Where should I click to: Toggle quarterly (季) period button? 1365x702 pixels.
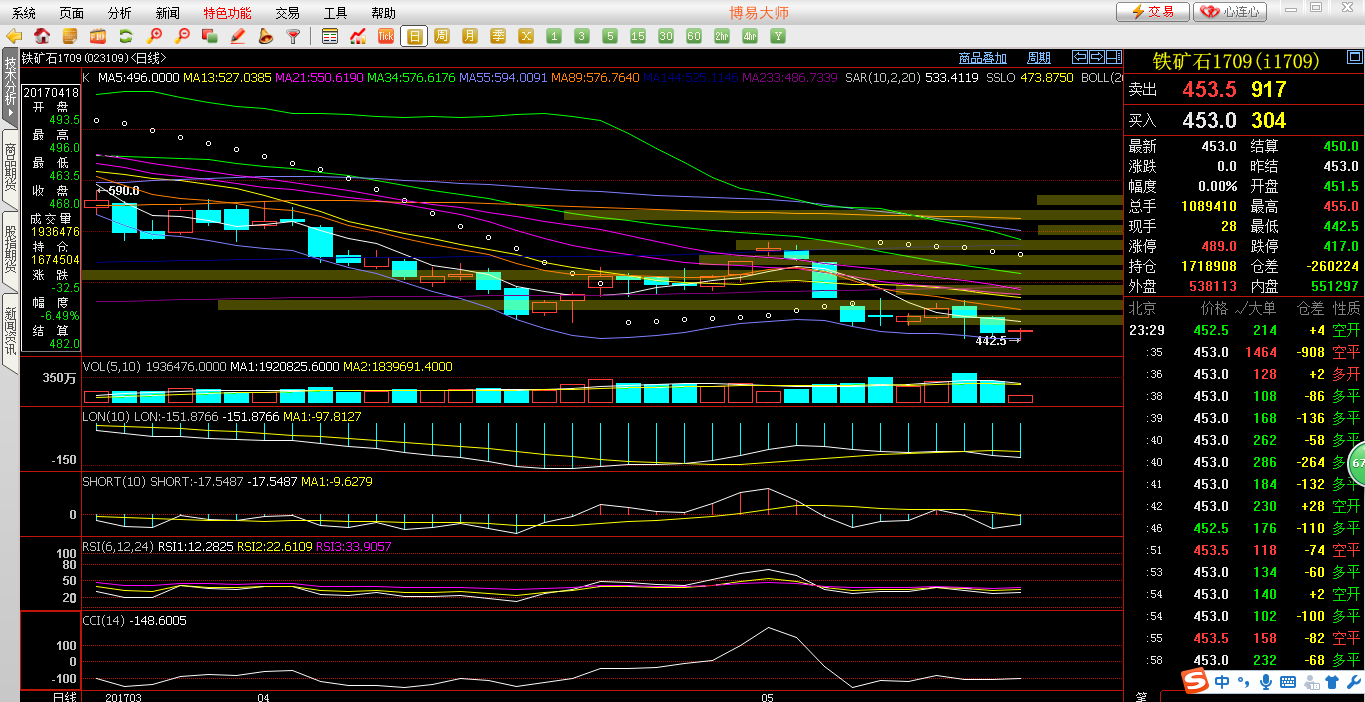(498, 36)
